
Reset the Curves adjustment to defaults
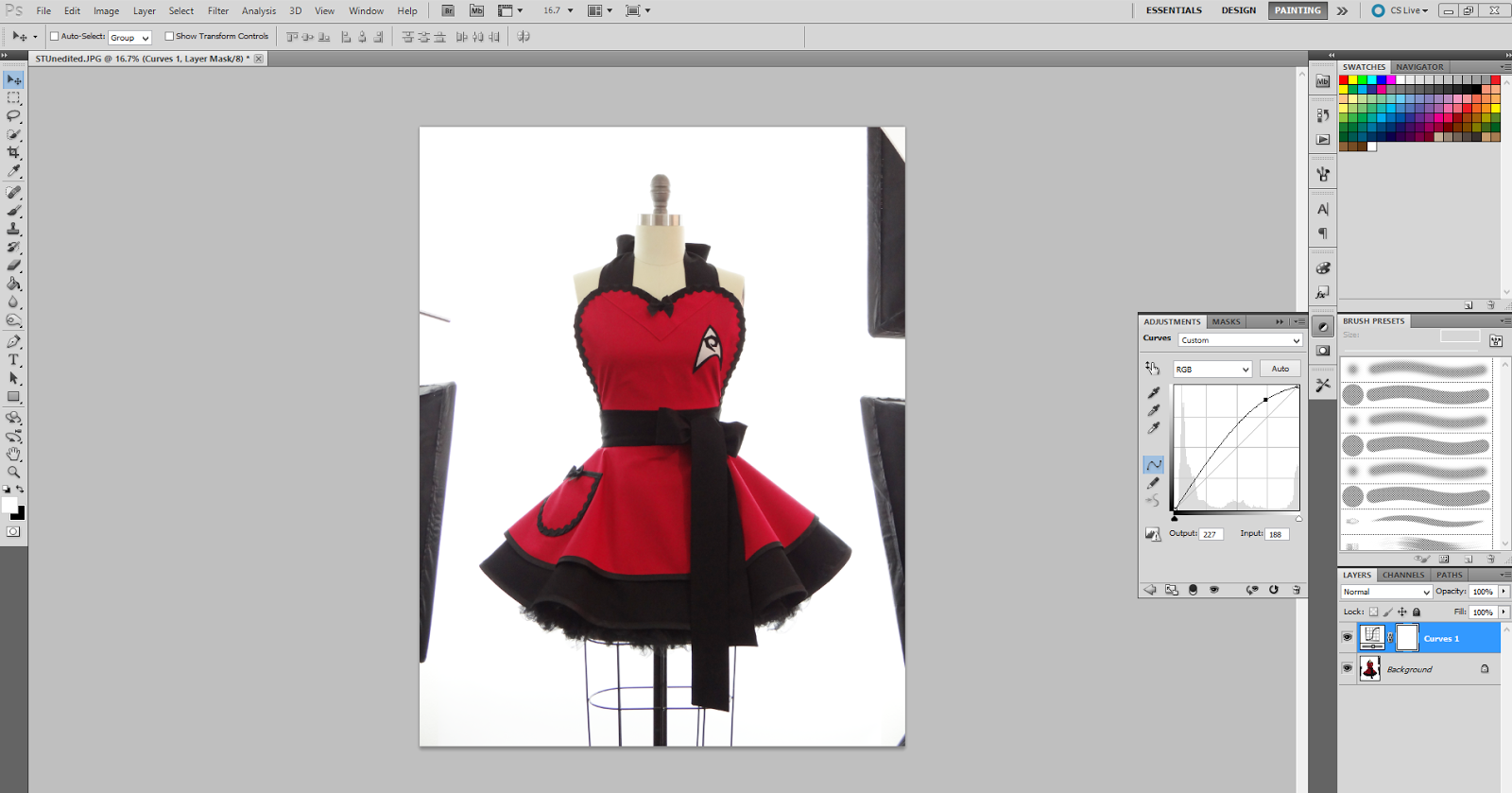tap(1274, 590)
